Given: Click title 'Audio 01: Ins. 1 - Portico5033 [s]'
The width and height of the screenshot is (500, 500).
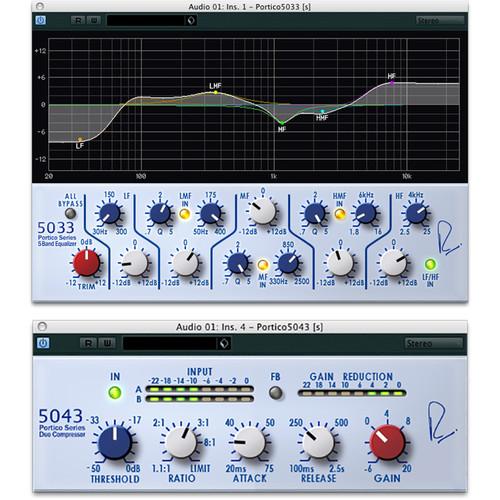Looking at the screenshot, I should 250,7.
